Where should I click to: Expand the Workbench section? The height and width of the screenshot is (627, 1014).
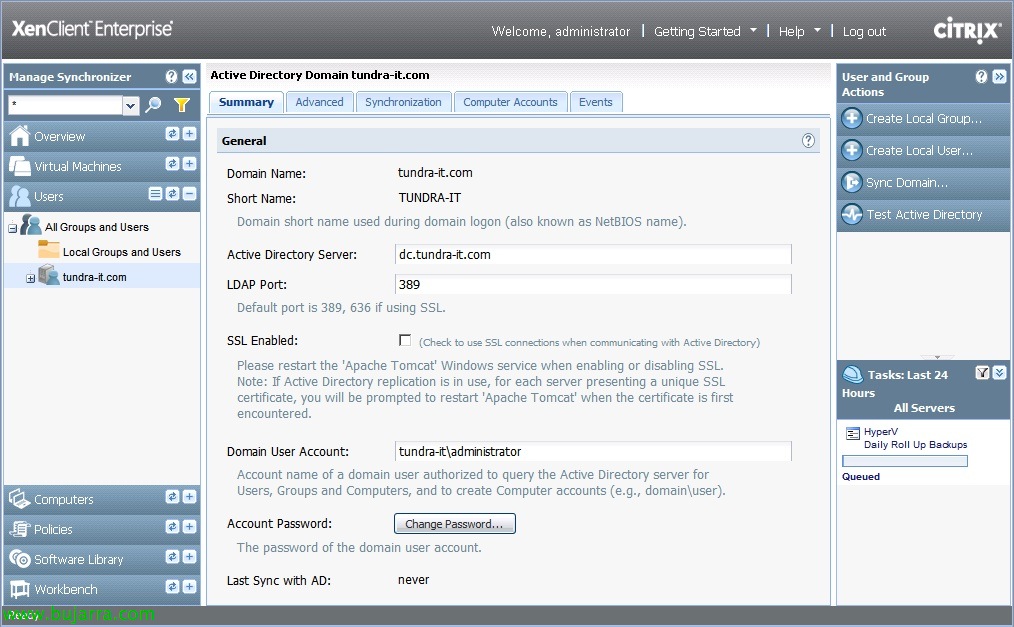click(x=189, y=586)
